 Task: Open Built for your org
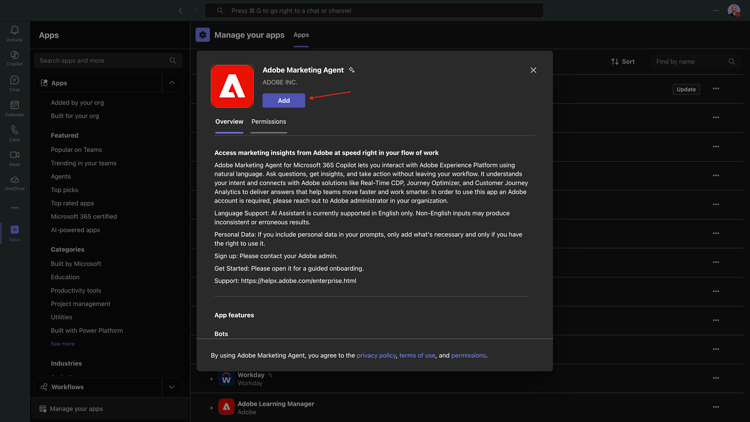click(75, 116)
